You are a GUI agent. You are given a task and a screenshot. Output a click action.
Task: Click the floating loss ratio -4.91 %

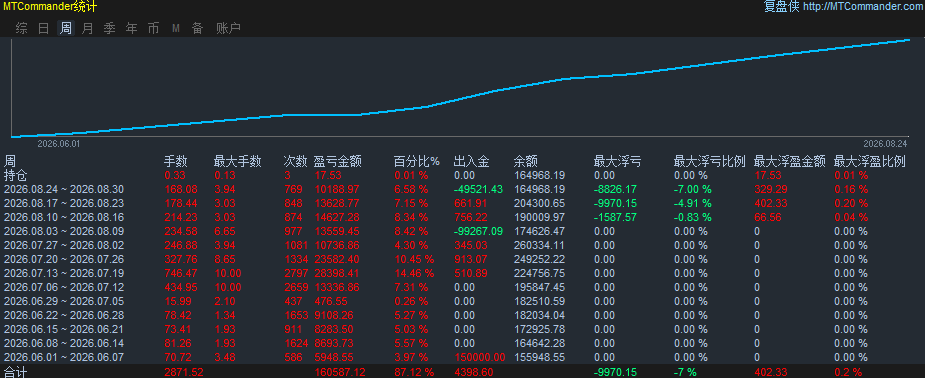pos(693,203)
